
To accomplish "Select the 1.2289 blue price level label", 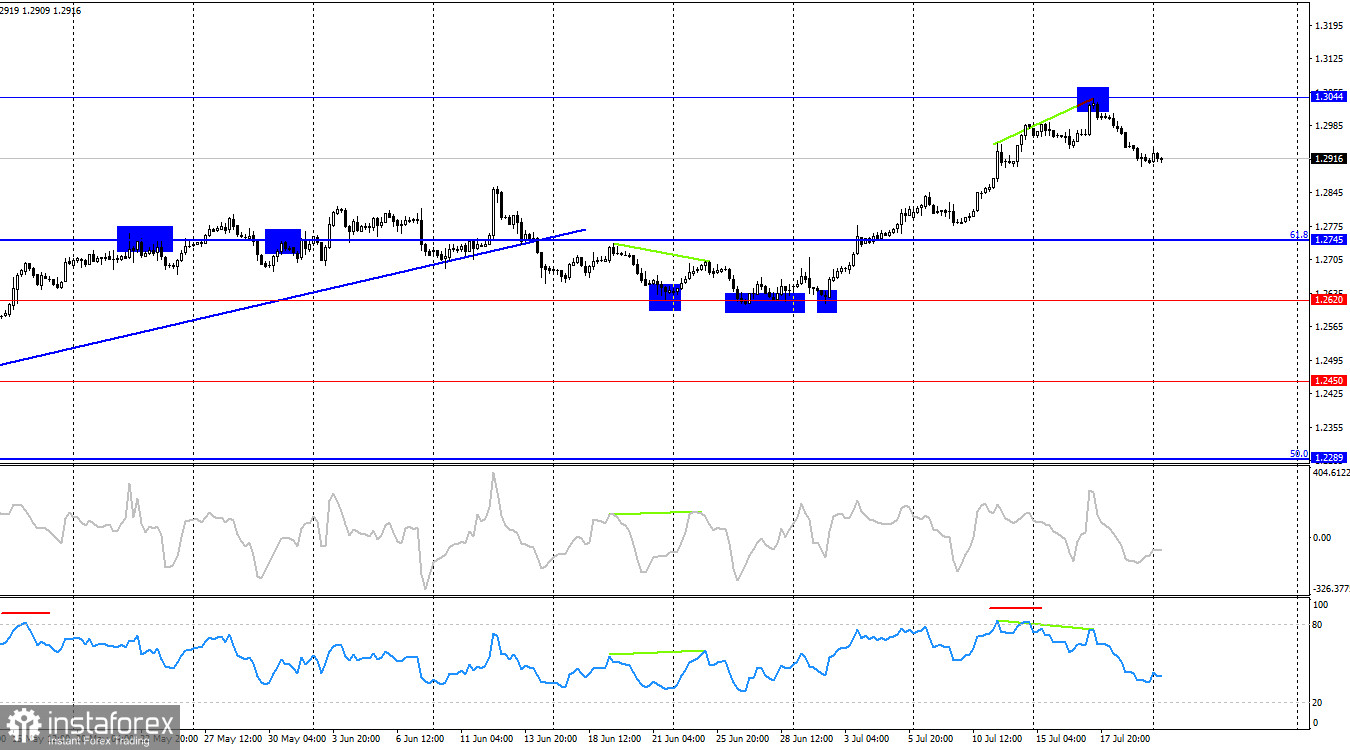I will coord(1329,457).
